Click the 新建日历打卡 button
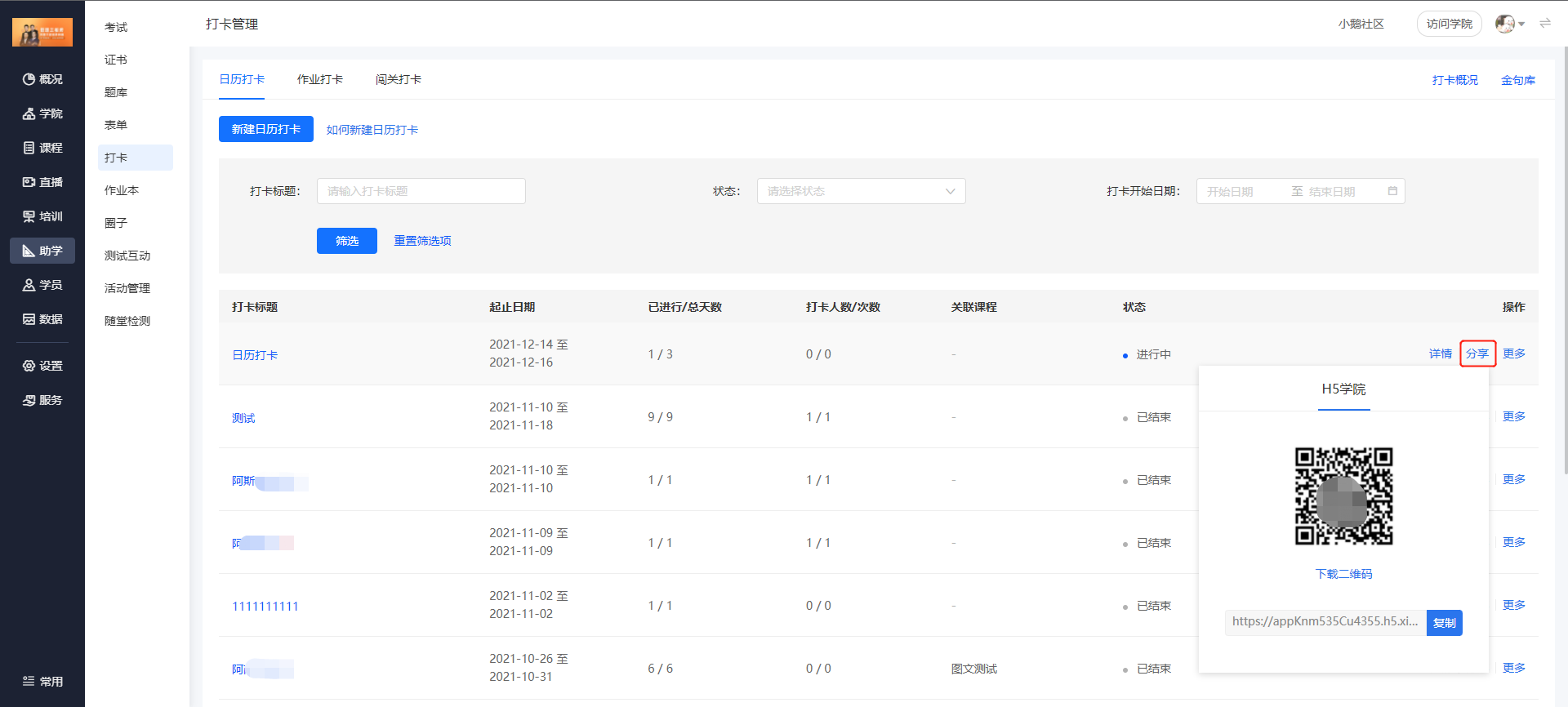The width and height of the screenshot is (1568, 707). (x=265, y=129)
